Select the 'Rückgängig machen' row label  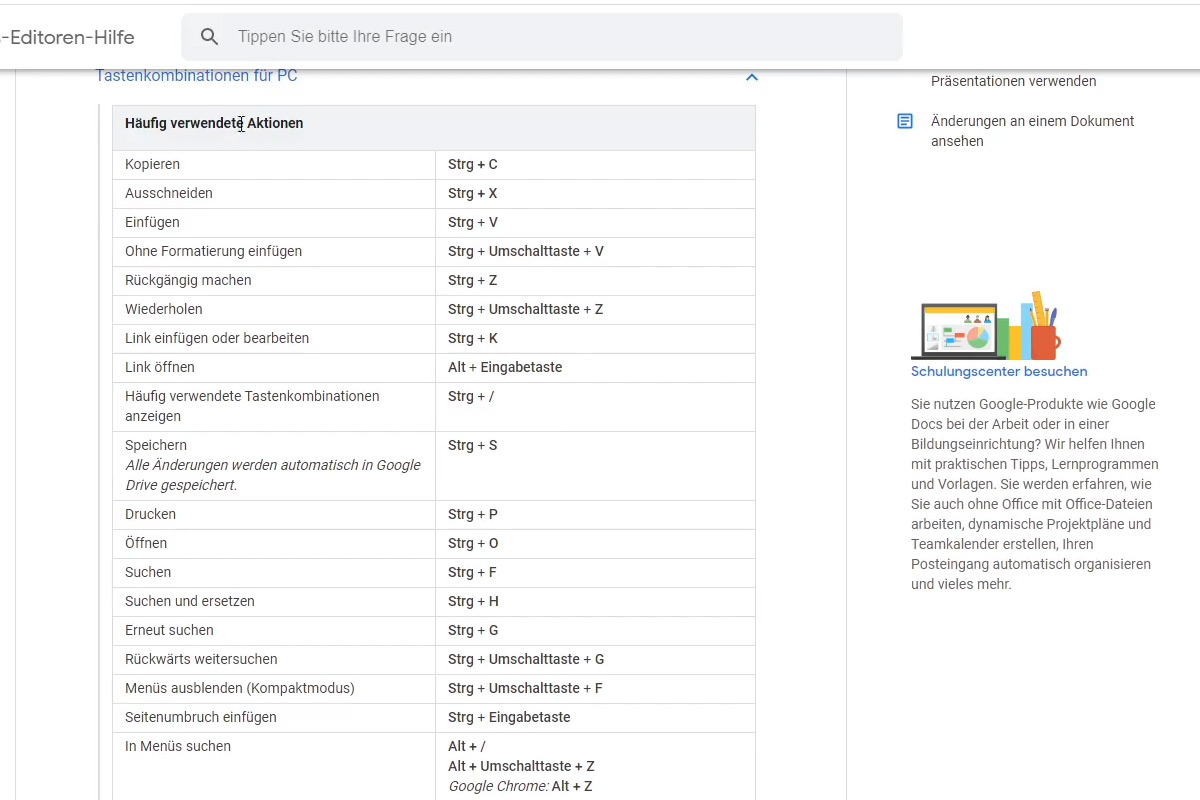tap(188, 280)
